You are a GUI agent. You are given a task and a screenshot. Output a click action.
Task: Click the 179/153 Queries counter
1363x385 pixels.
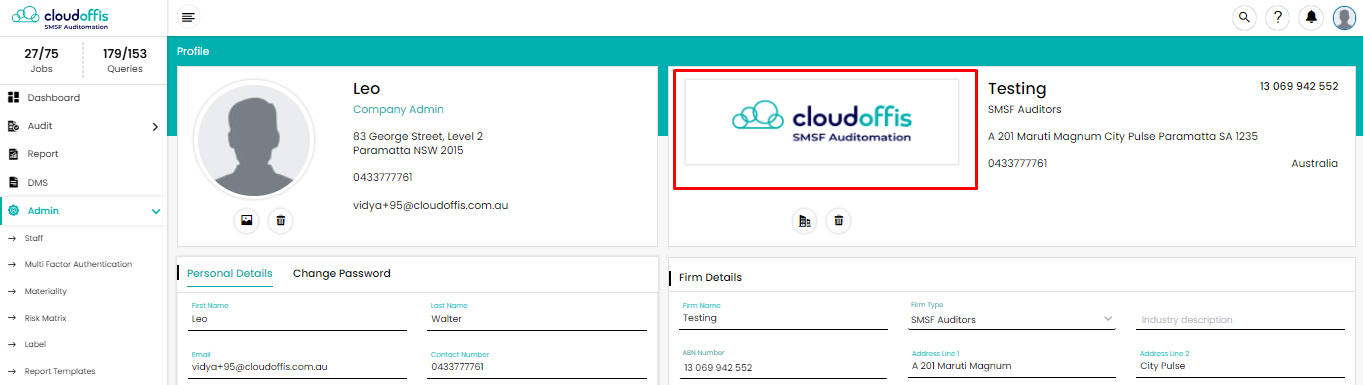[125, 60]
